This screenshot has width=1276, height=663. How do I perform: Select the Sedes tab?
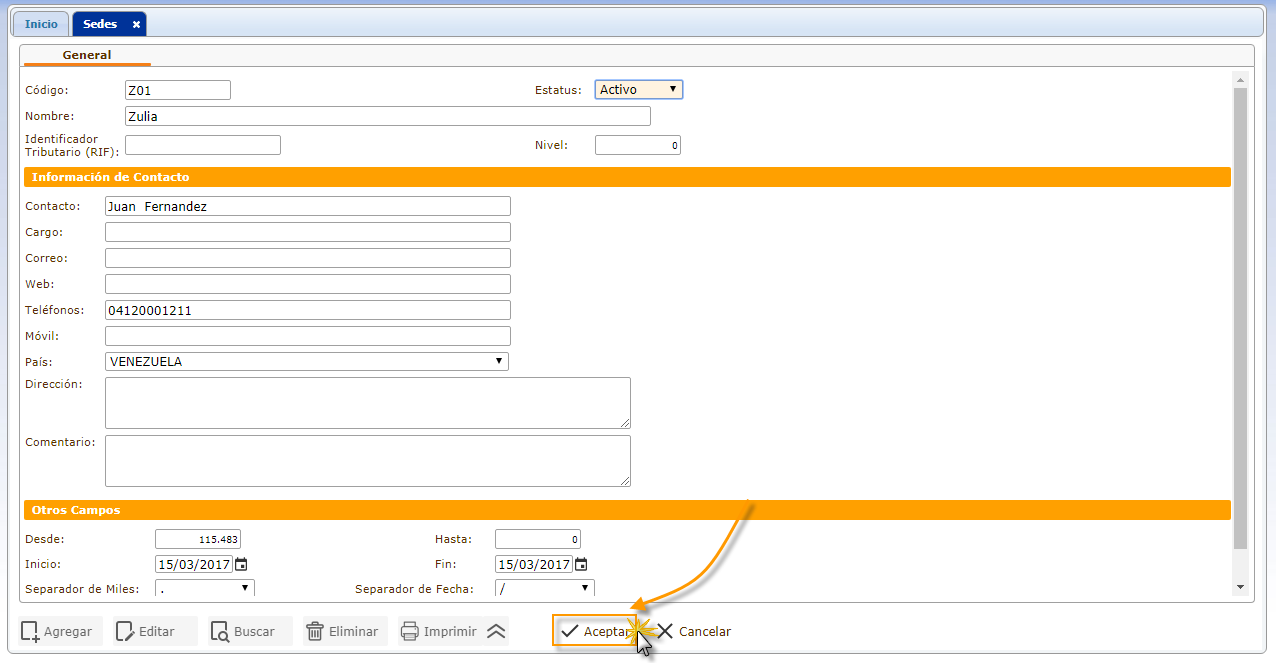(x=100, y=24)
